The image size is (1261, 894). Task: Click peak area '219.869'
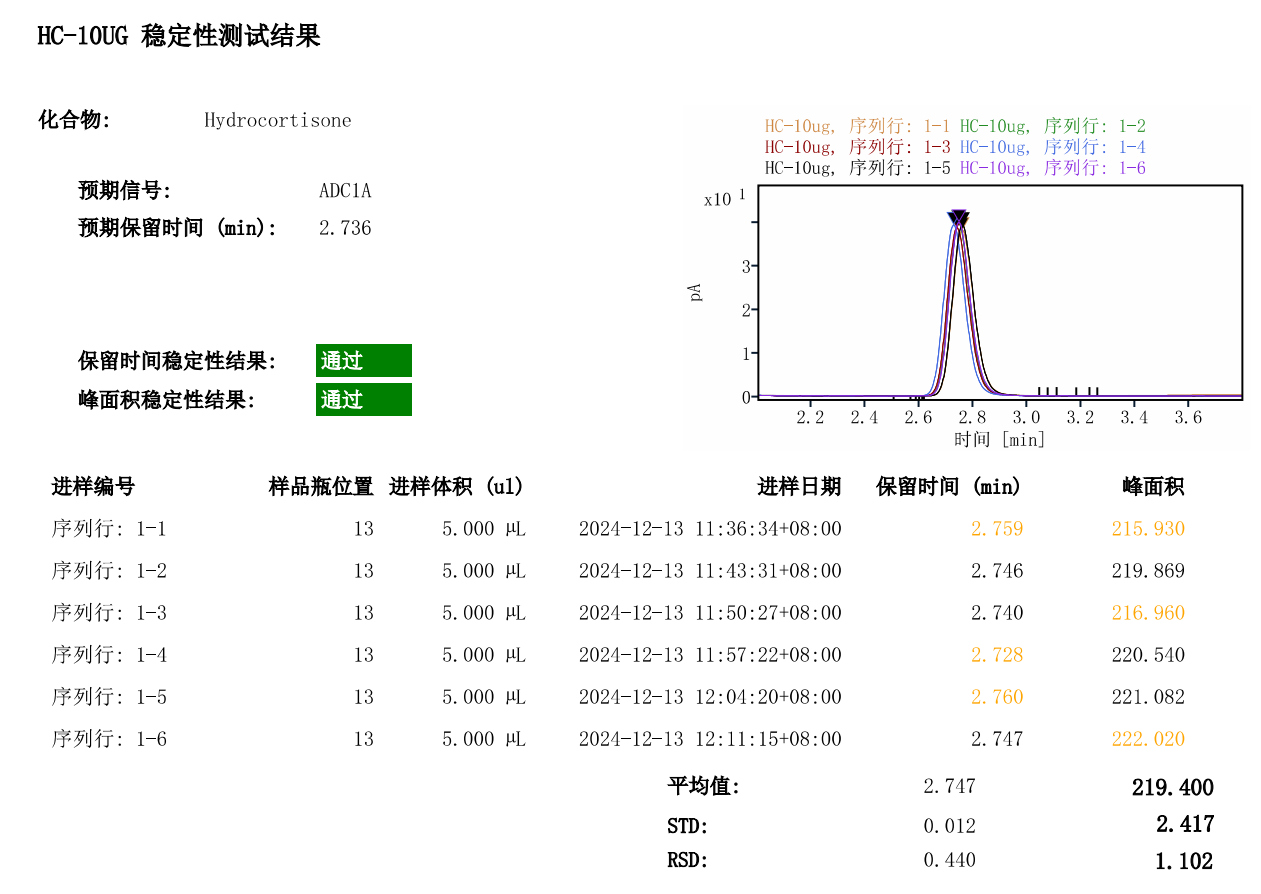(1148, 571)
